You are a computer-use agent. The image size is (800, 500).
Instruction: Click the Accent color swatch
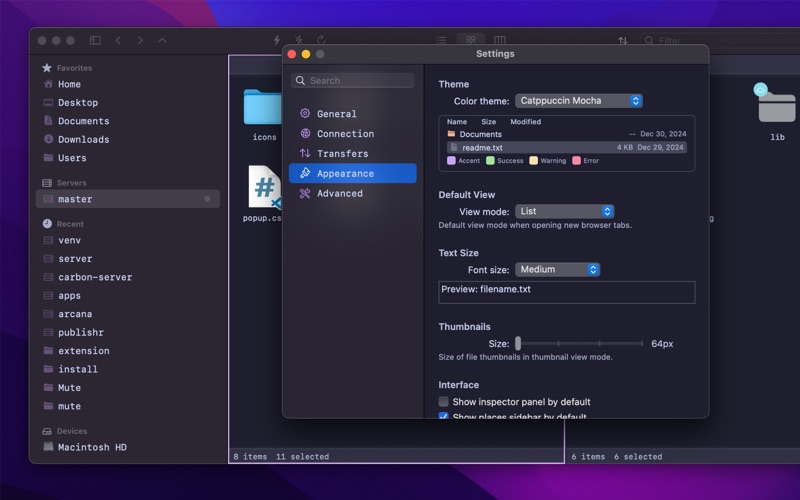pos(452,161)
